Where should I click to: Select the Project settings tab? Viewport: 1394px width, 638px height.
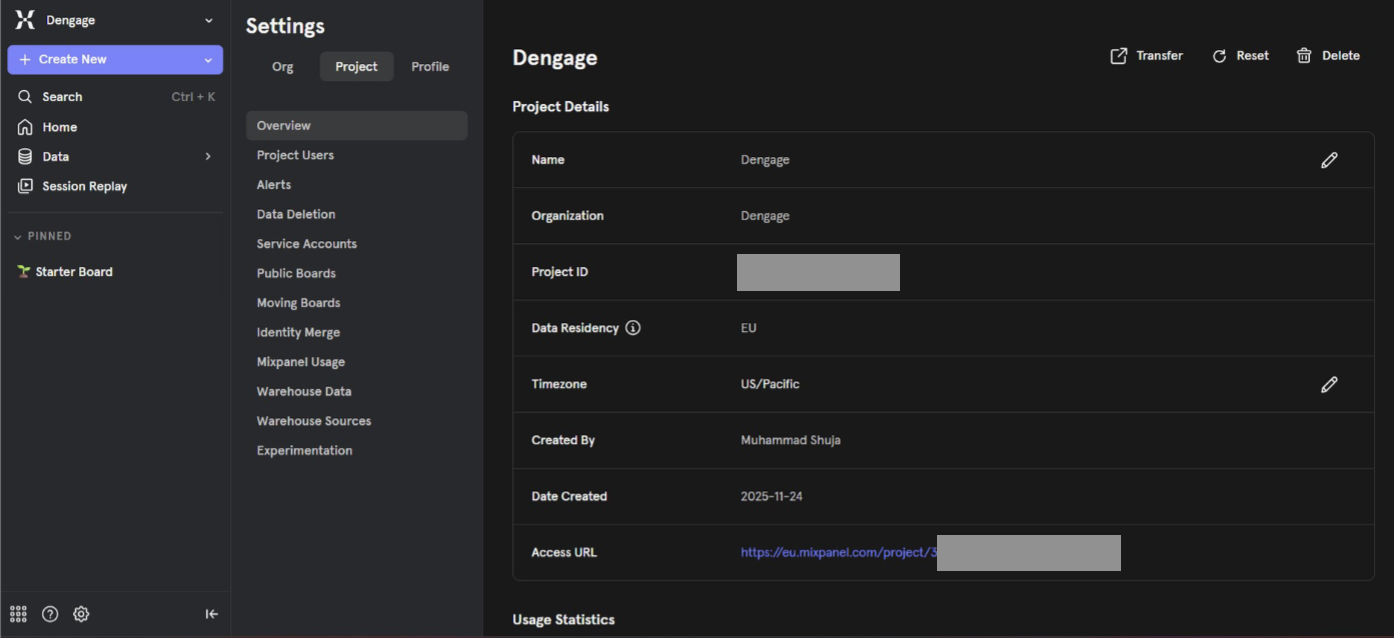tap(357, 67)
